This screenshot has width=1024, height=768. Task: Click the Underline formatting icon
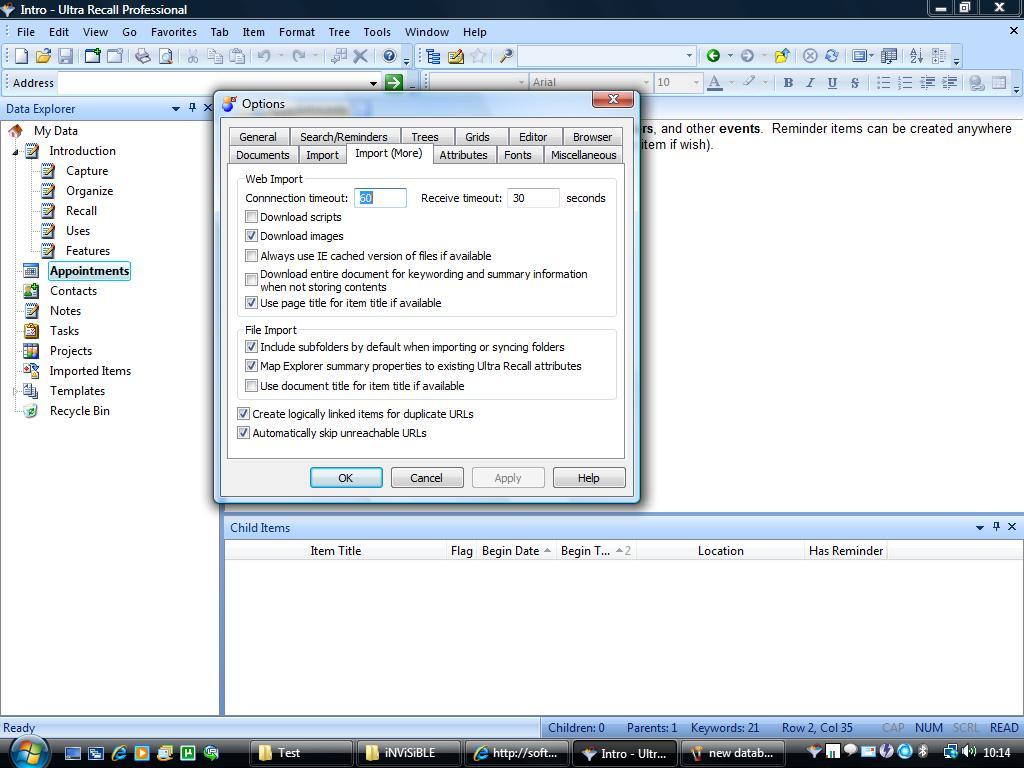tap(832, 82)
